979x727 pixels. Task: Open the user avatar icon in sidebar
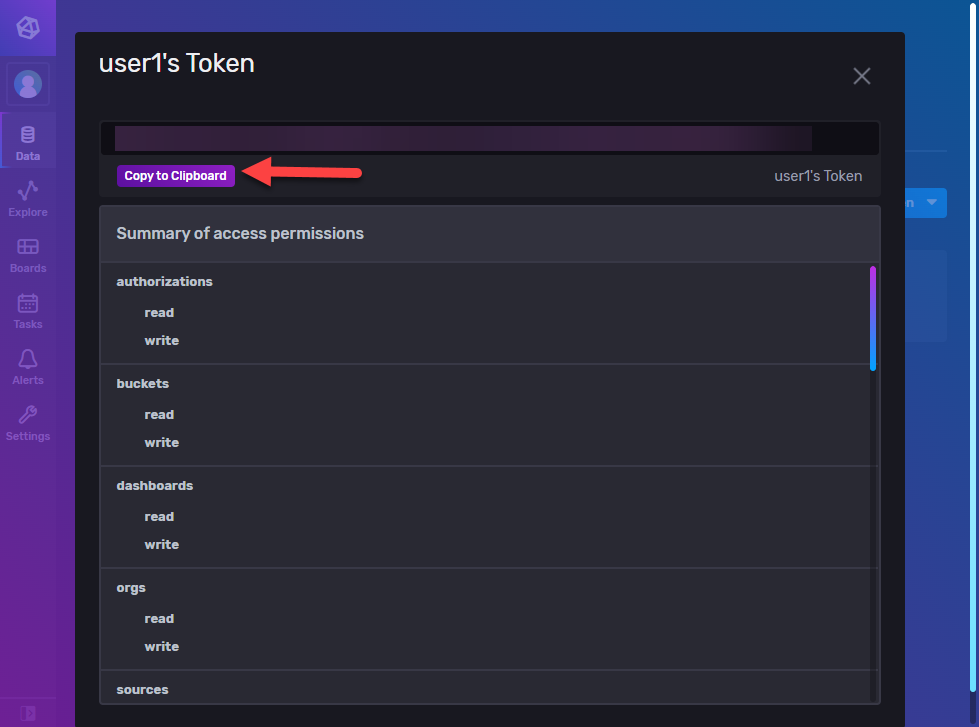pos(27,84)
